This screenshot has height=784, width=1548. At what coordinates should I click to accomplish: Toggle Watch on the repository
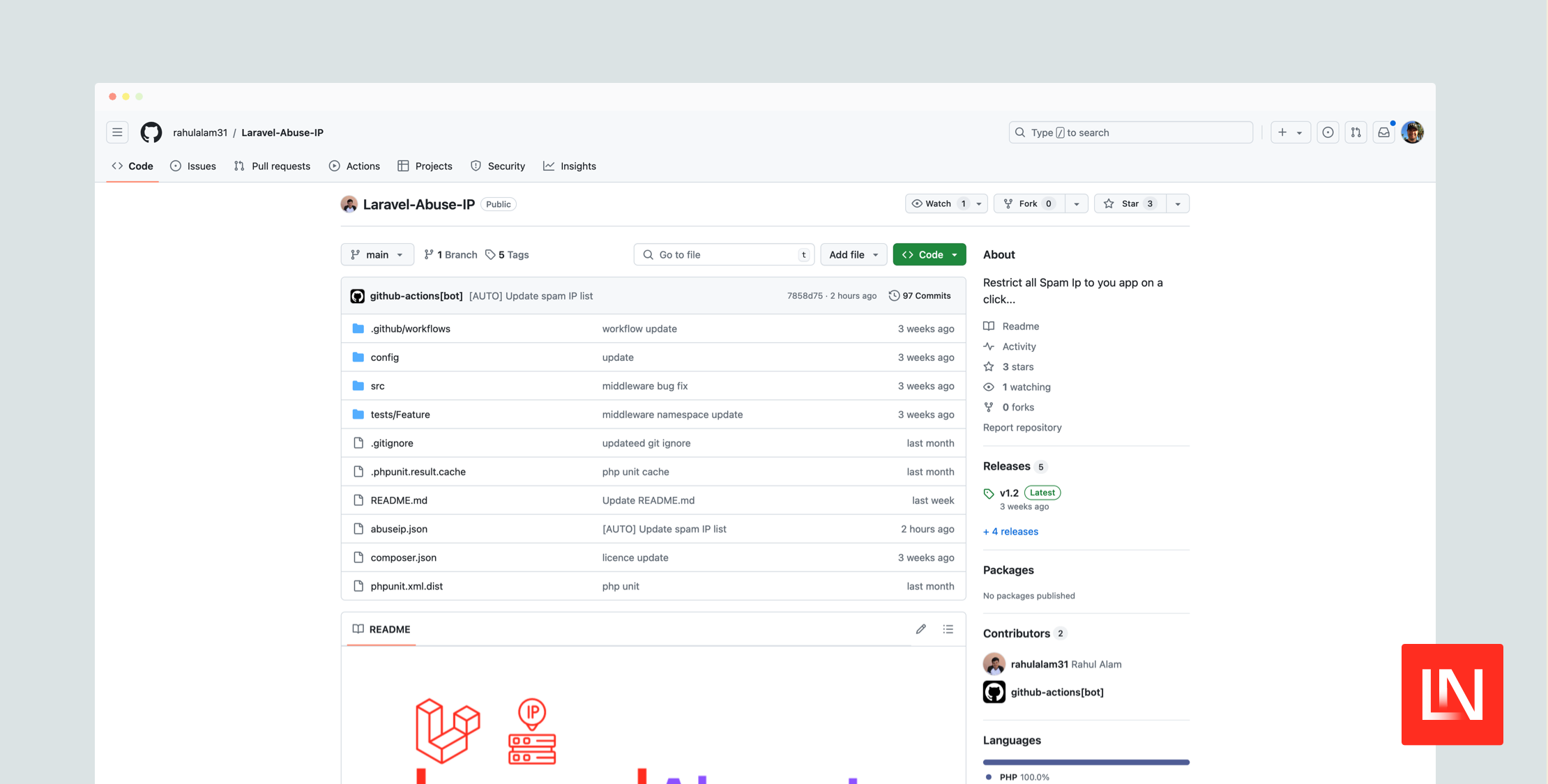click(938, 203)
